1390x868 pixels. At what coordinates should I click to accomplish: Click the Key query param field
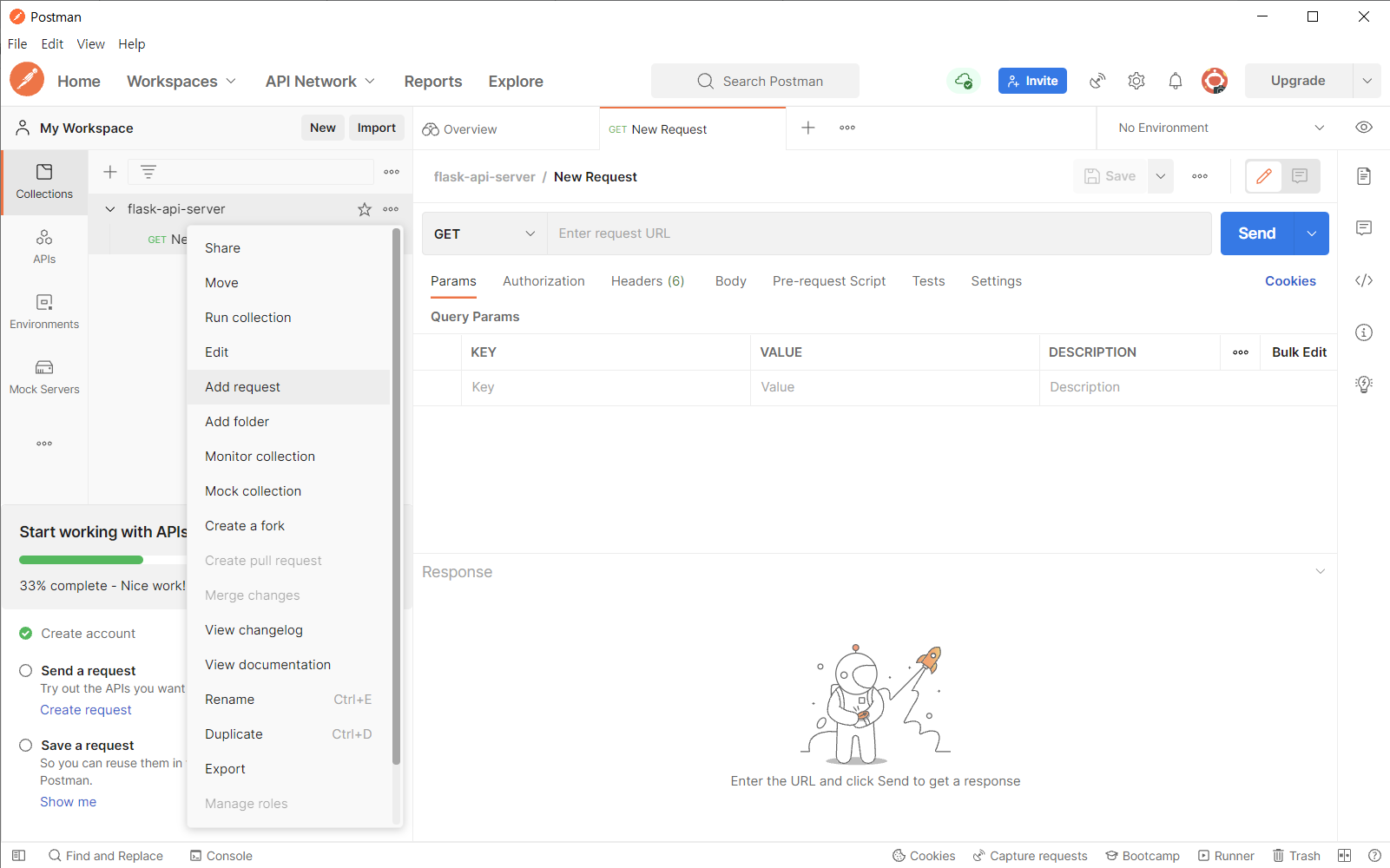605,387
